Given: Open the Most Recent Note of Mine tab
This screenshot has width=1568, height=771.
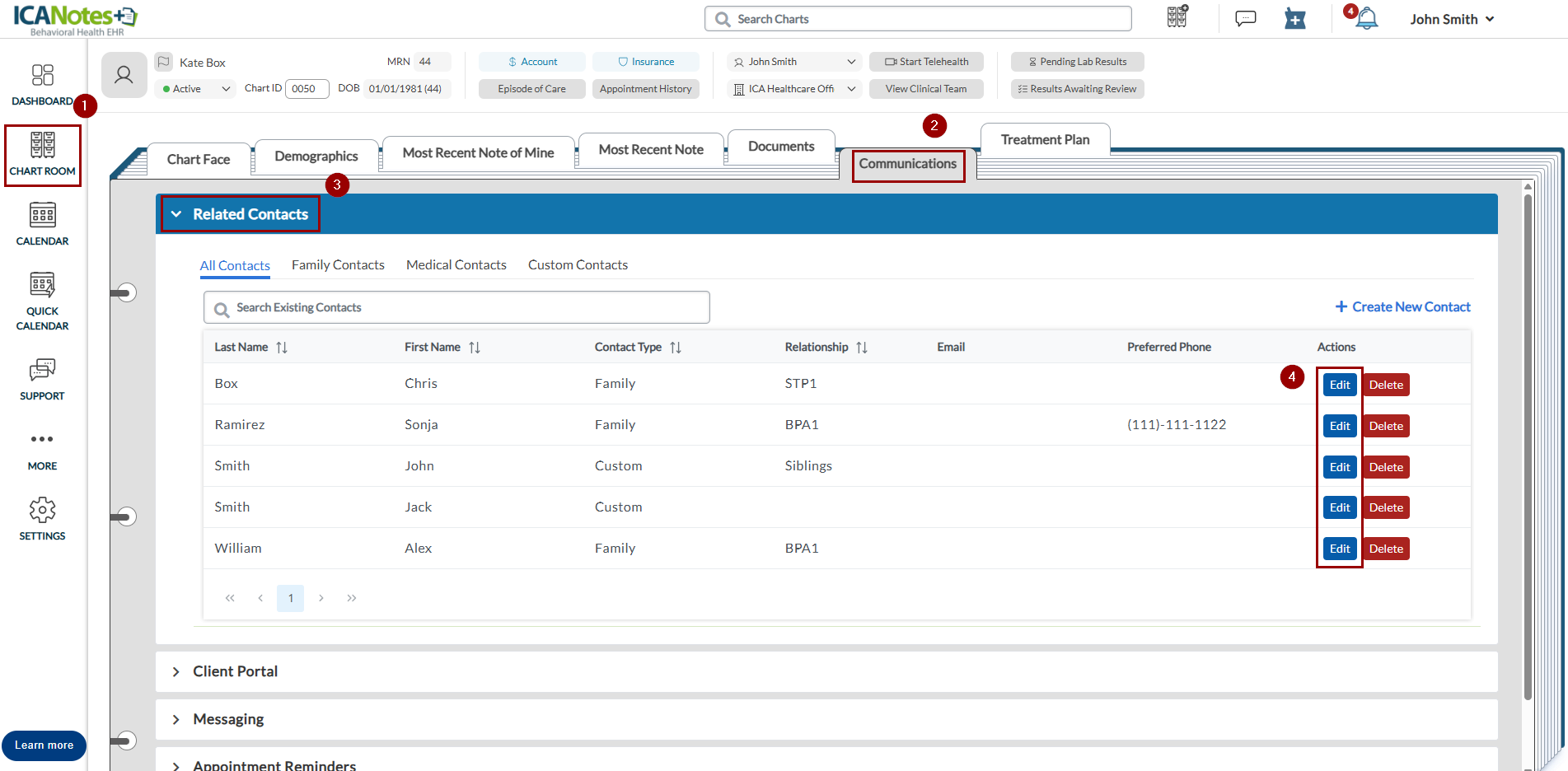Looking at the screenshot, I should [478, 153].
